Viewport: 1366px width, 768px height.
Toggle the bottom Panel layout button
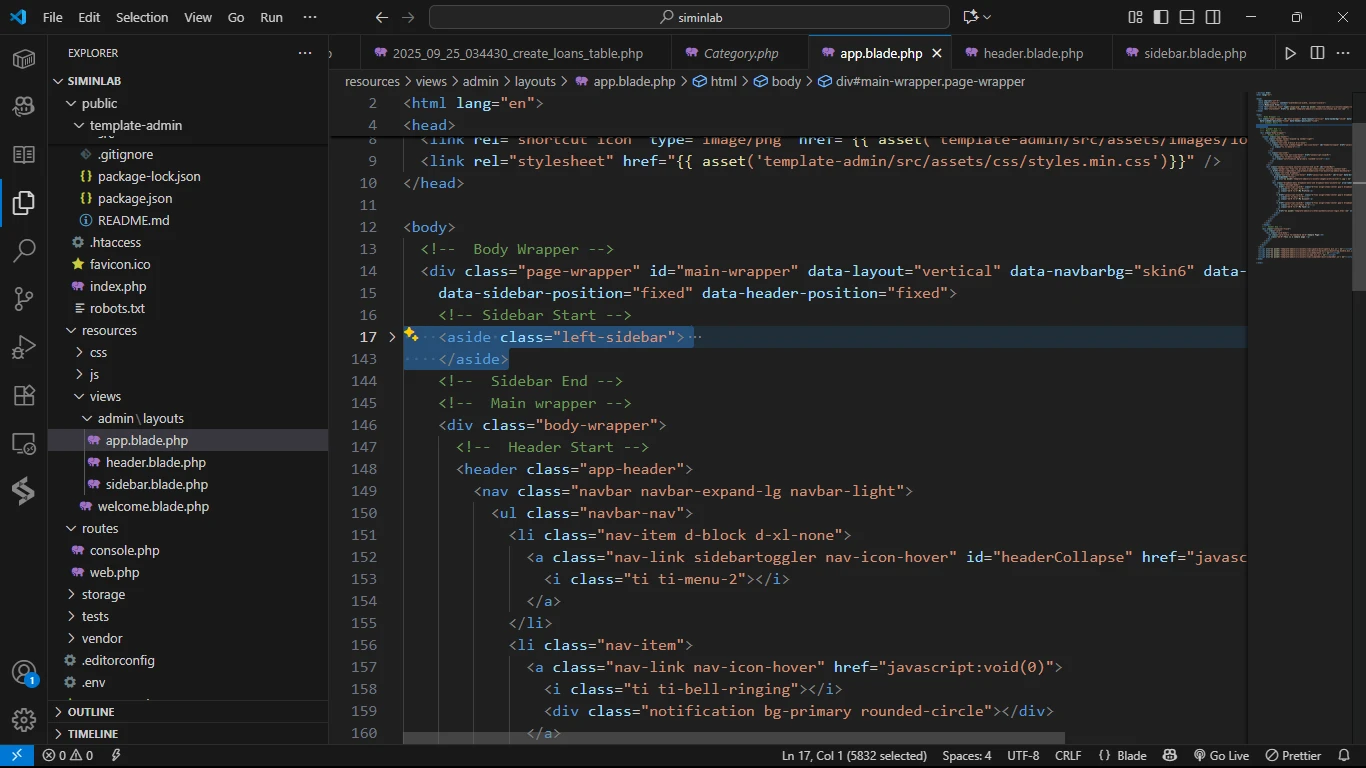pyautogui.click(x=1187, y=17)
